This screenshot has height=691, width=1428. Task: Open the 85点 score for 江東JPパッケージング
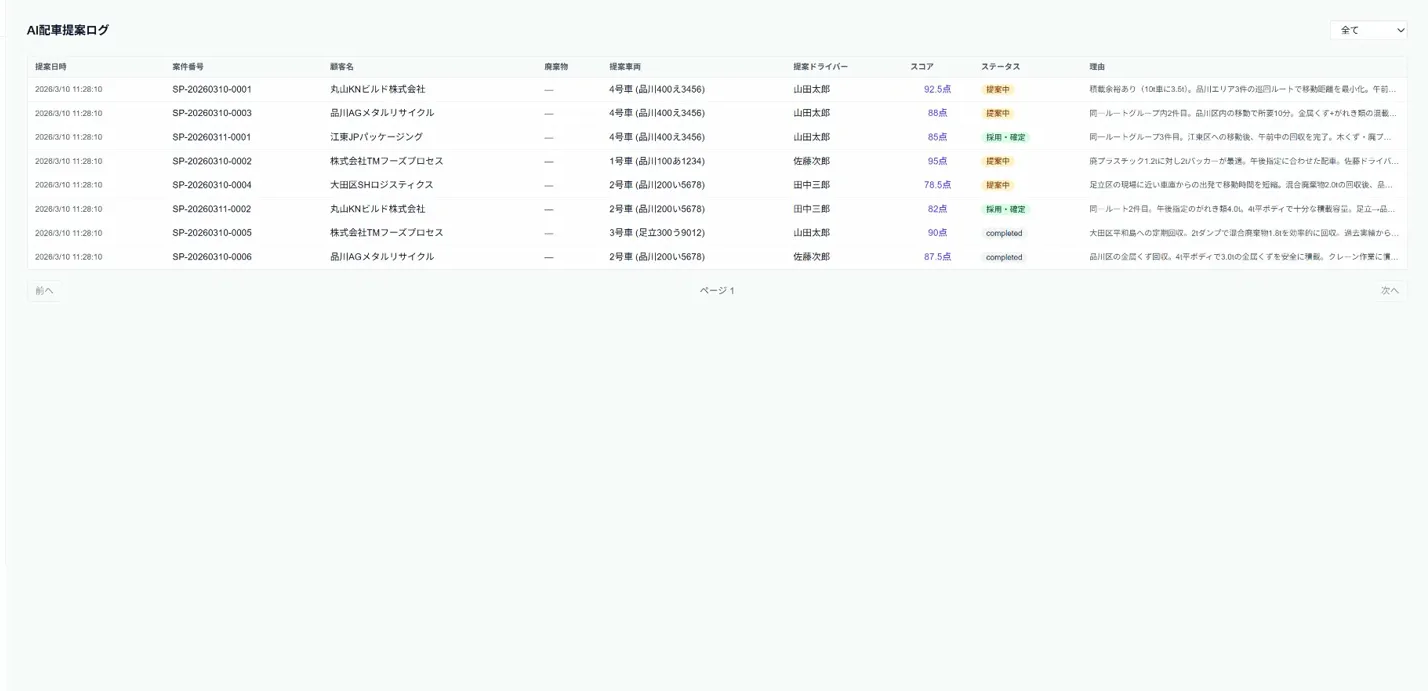[940, 136]
